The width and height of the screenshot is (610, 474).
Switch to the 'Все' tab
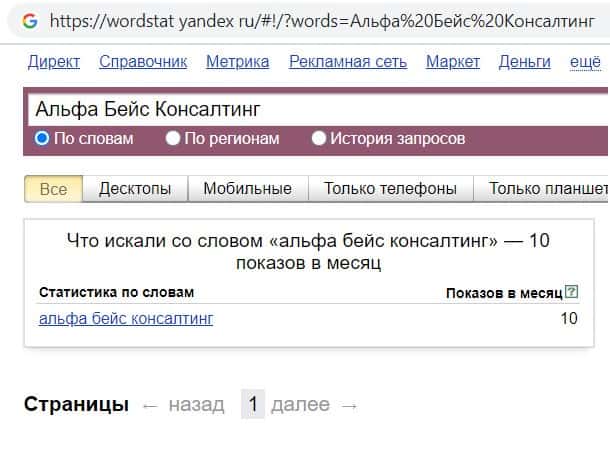point(53,189)
